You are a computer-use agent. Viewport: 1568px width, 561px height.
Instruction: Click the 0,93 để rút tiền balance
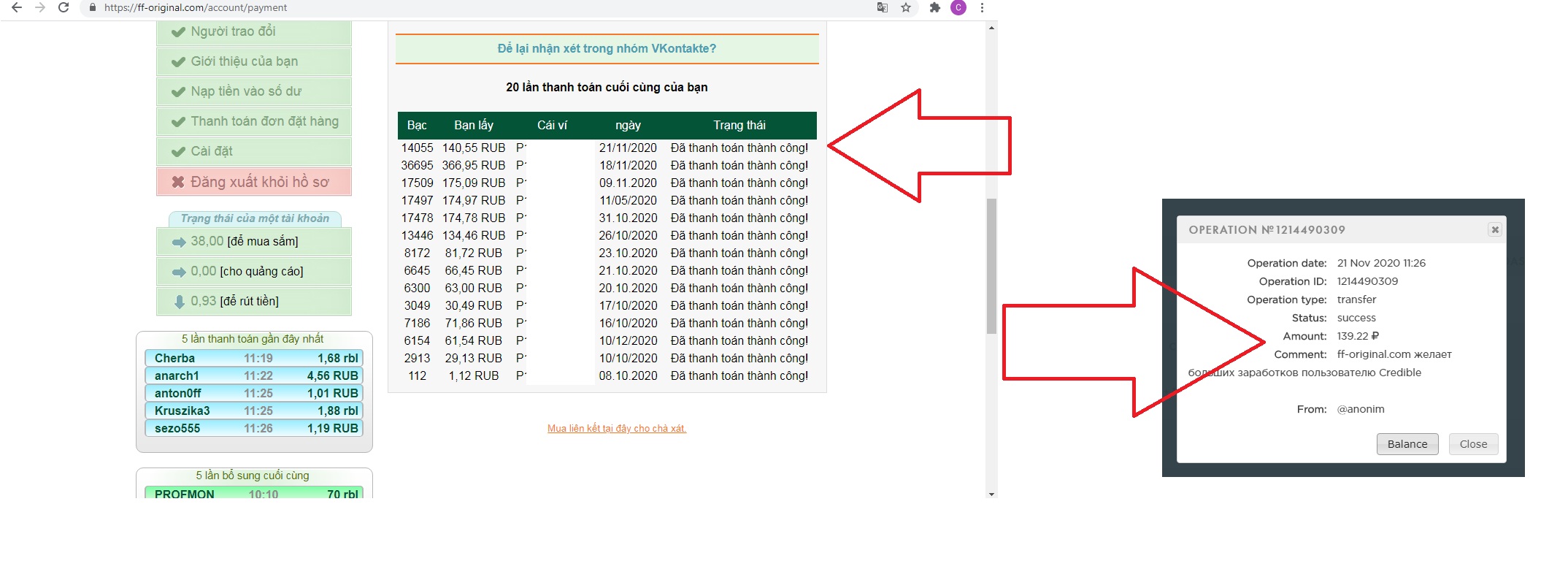(254, 301)
